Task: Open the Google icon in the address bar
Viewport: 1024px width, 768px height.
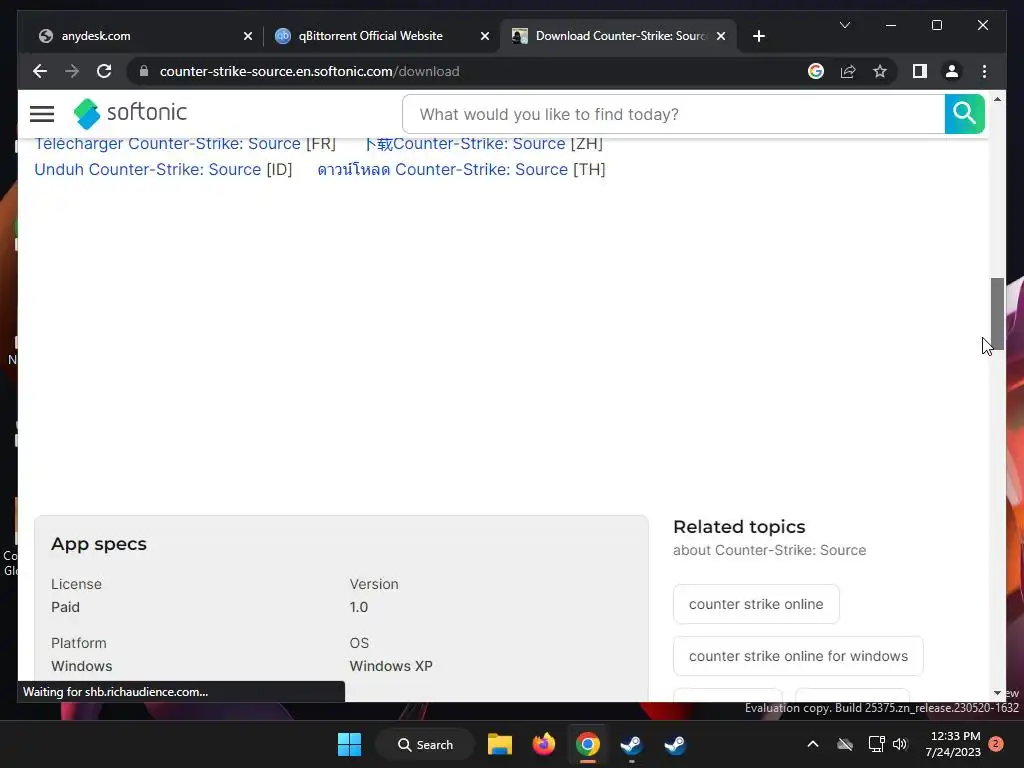Action: [x=816, y=71]
